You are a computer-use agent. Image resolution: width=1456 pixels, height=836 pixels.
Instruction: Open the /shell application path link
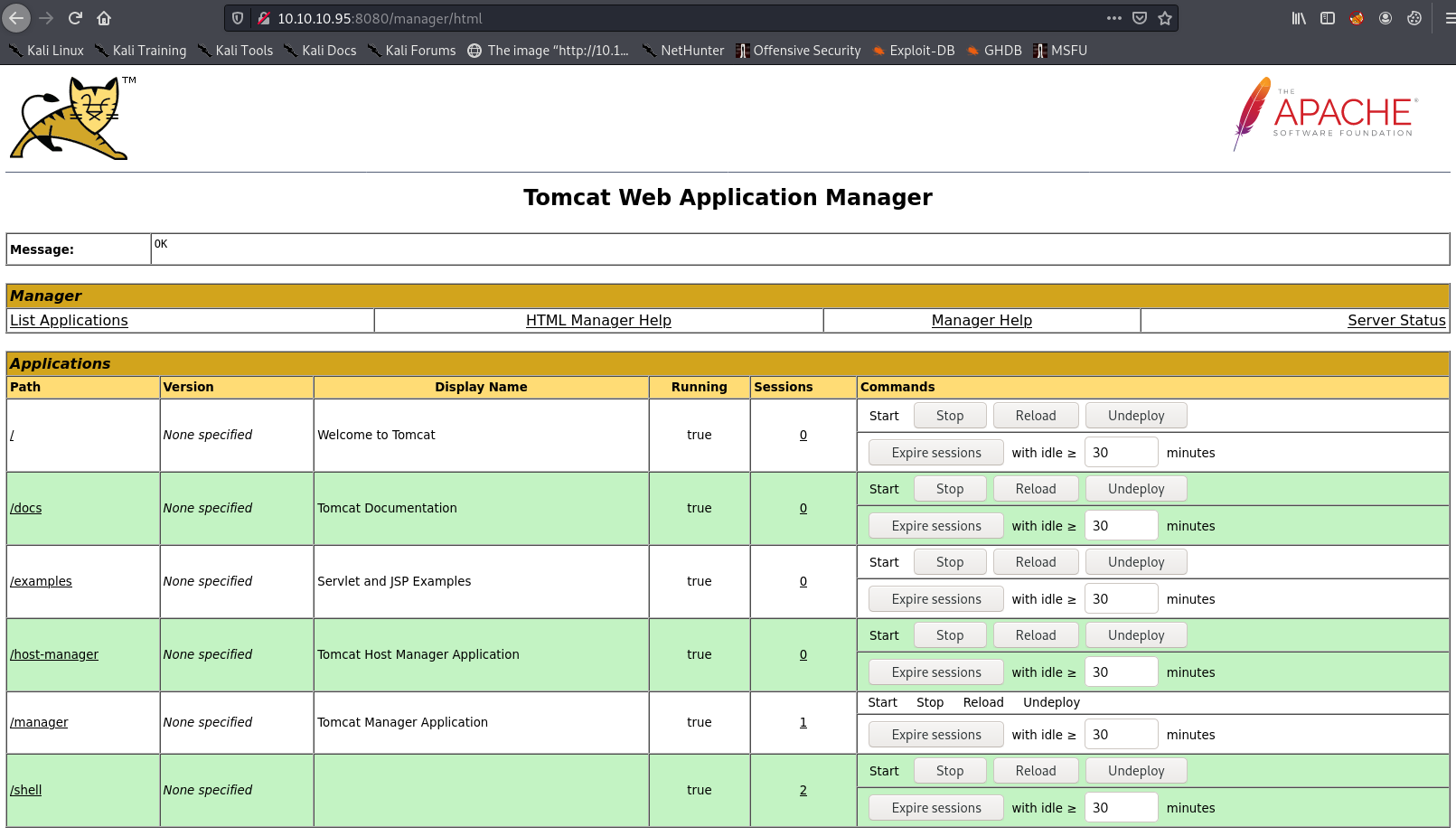(x=26, y=790)
